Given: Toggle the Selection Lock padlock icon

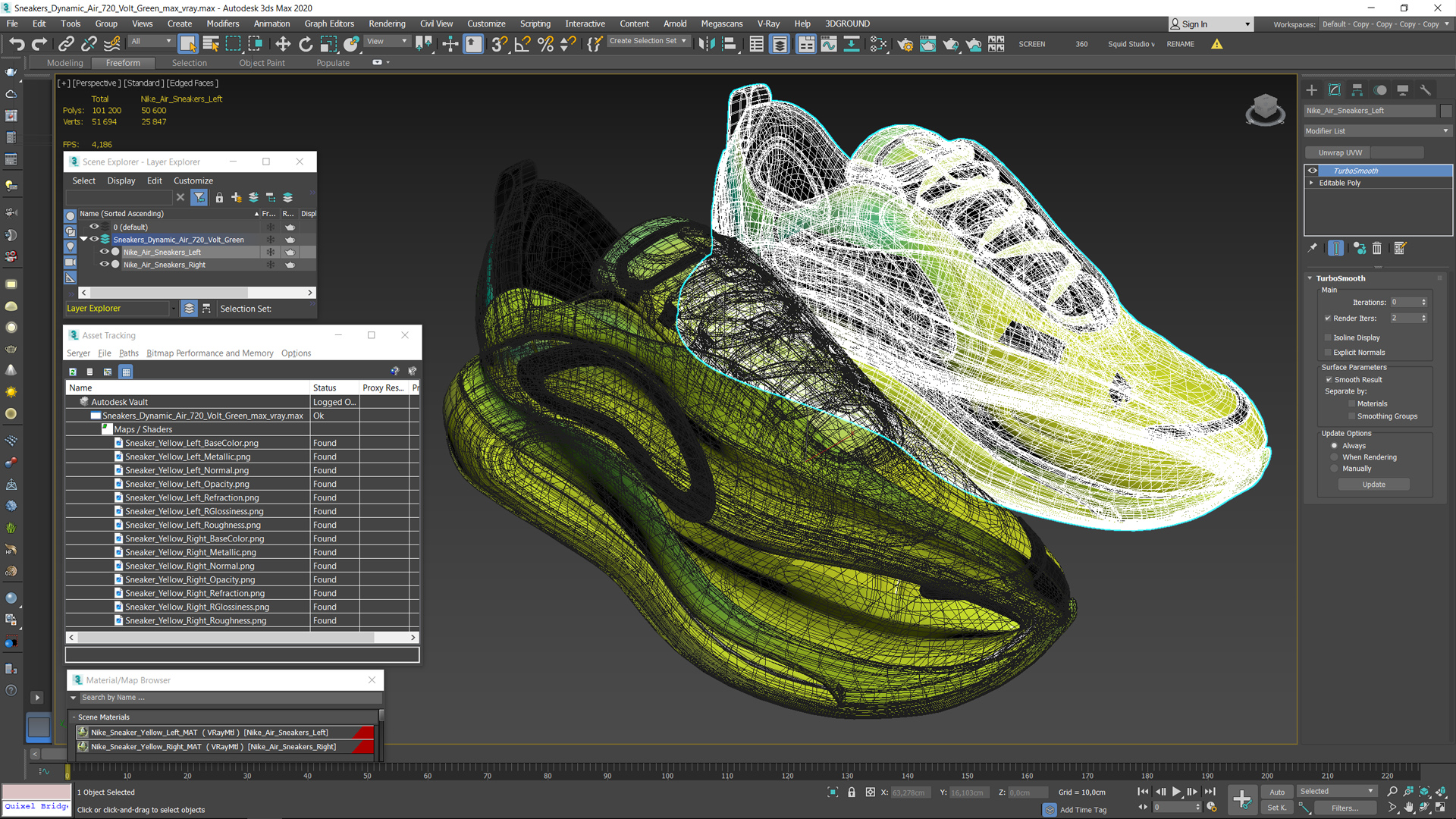Looking at the screenshot, I should pyautogui.click(x=852, y=792).
